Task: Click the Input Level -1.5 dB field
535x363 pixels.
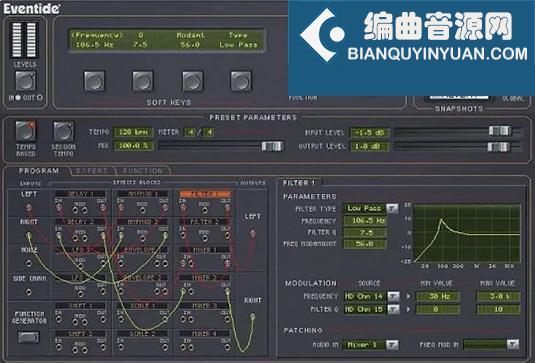Action: tap(370, 132)
